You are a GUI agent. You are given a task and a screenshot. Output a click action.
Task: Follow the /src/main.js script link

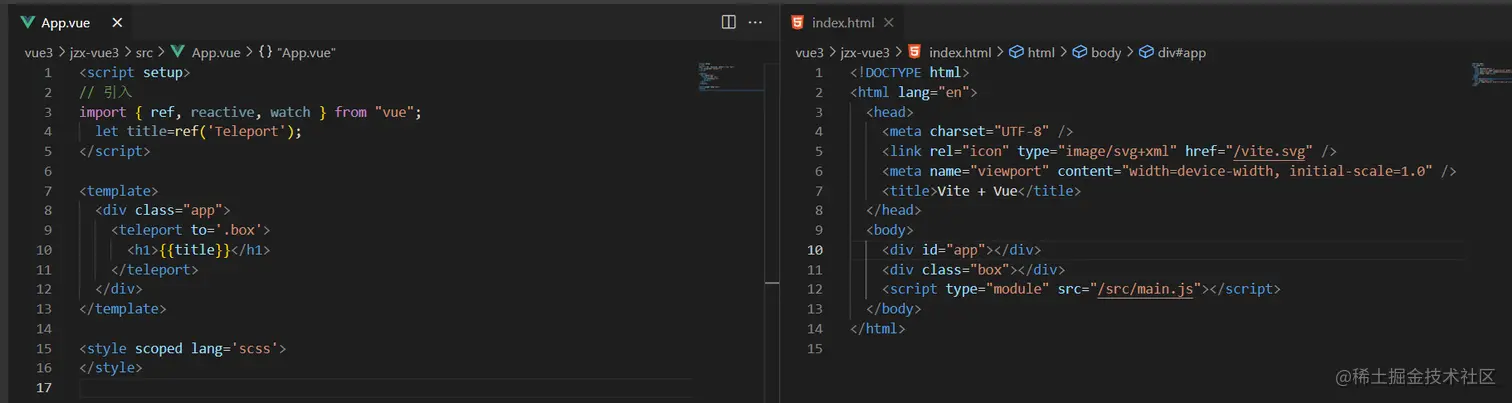click(x=1146, y=289)
